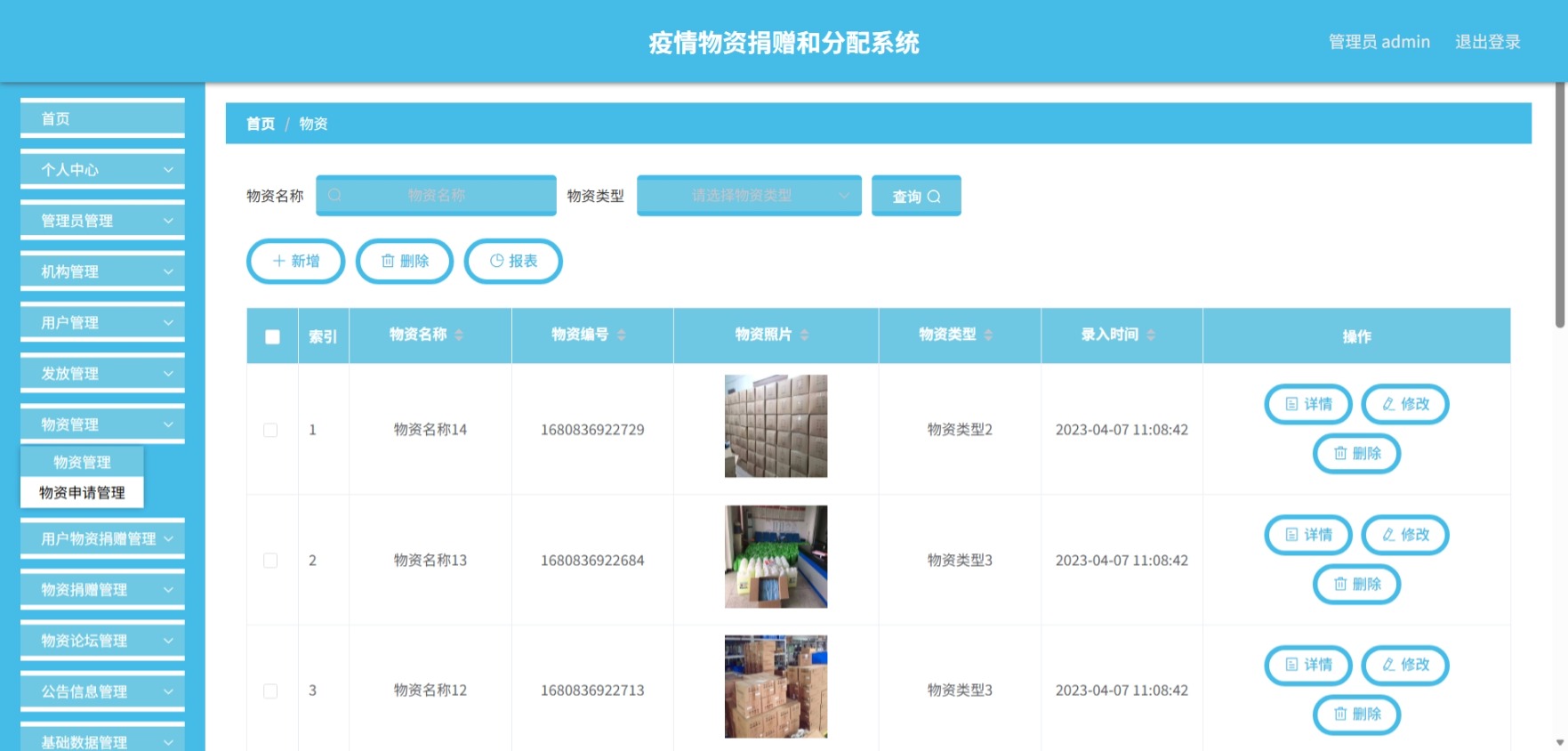
Task: Expand 物资论坛管理 sidebar menu
Action: pyautogui.click(x=102, y=641)
